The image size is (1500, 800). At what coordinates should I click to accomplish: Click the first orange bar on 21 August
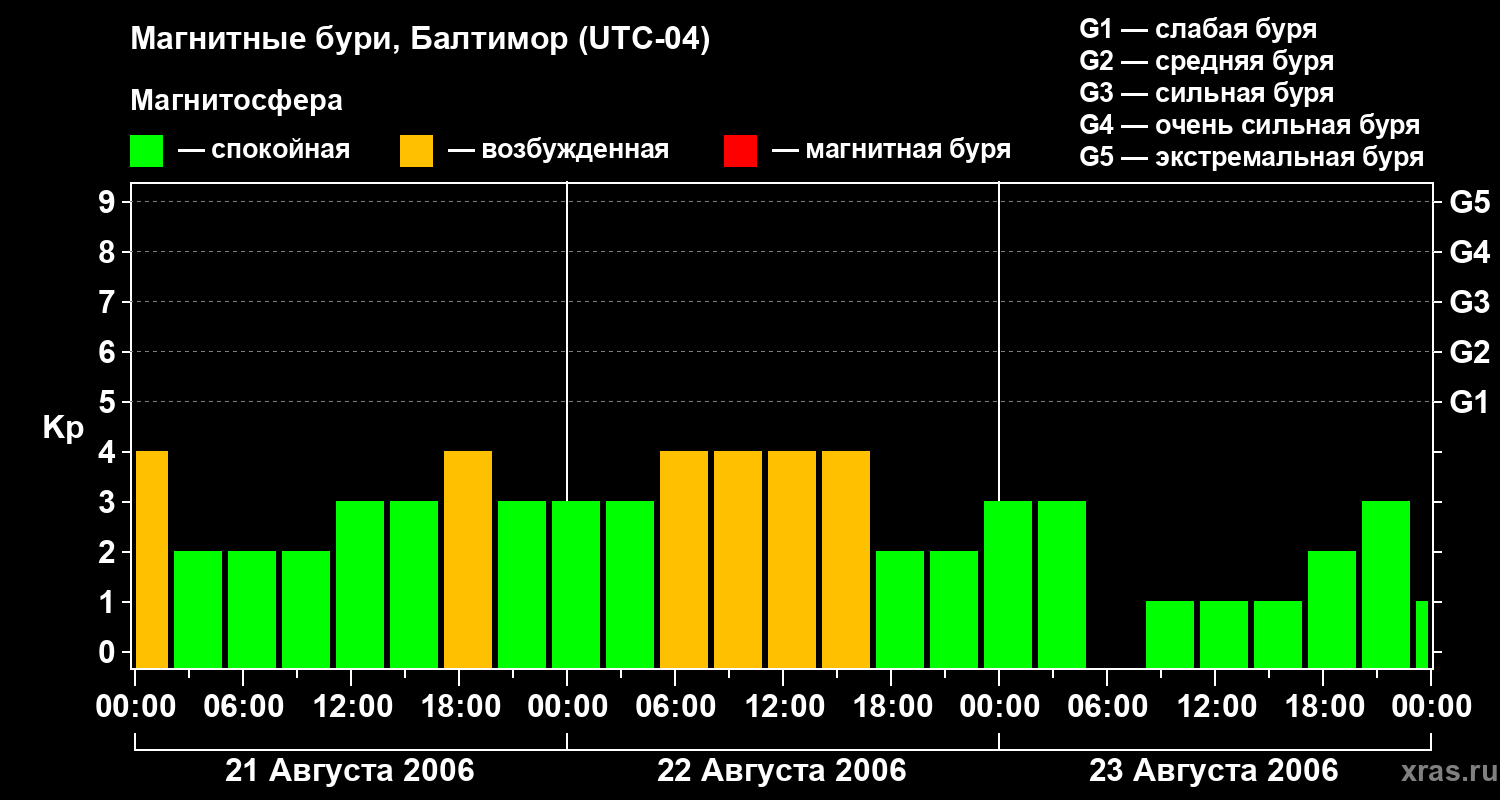click(151, 559)
